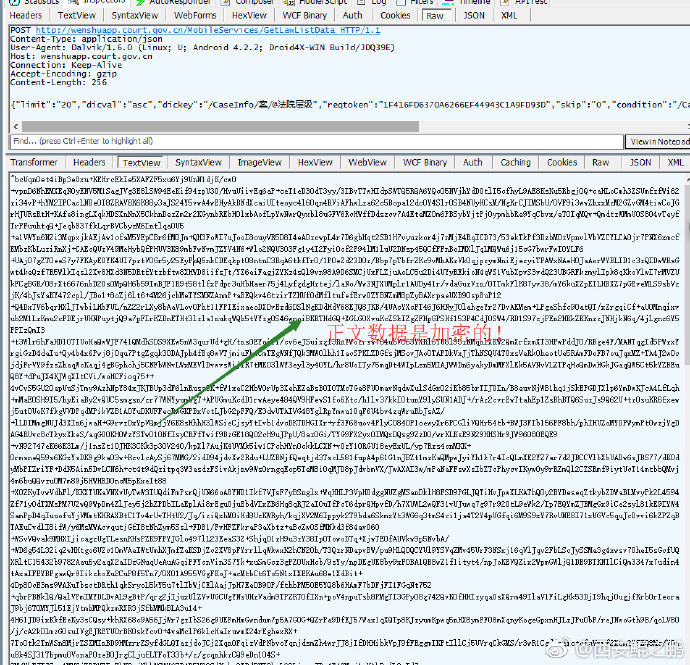The width and height of the screenshot is (690, 665).
Task: Select the request Raw tab
Action: tap(435, 16)
